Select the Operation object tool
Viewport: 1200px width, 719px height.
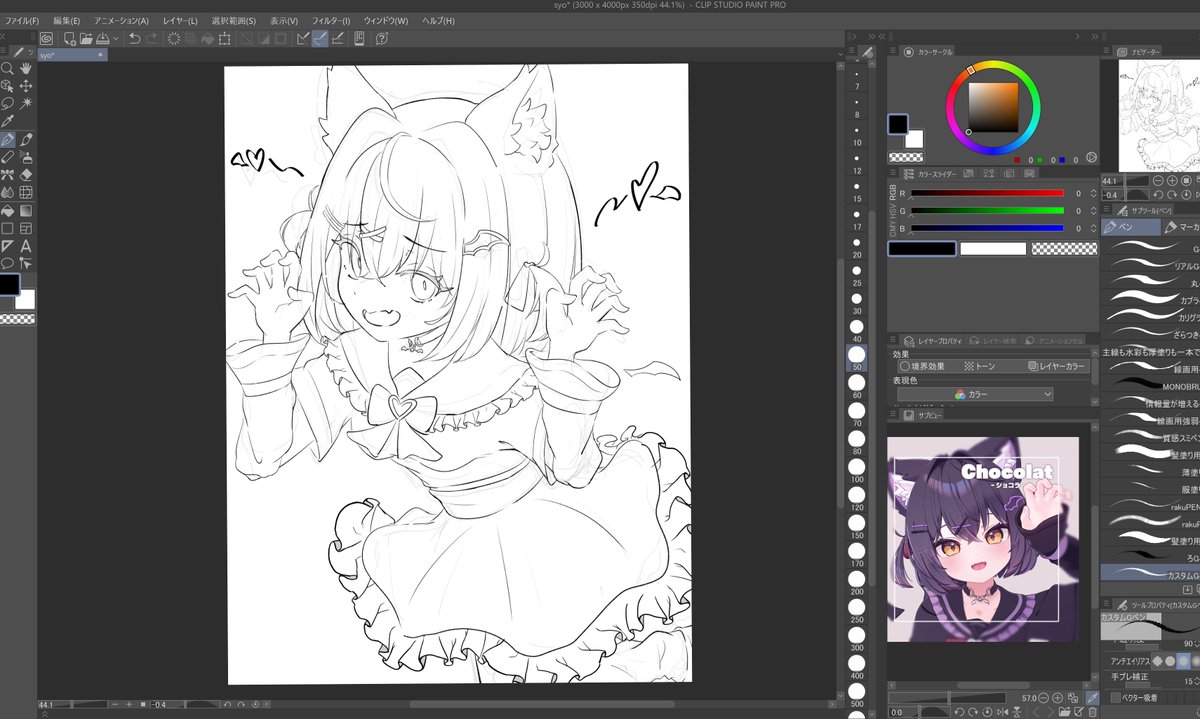pos(7,86)
